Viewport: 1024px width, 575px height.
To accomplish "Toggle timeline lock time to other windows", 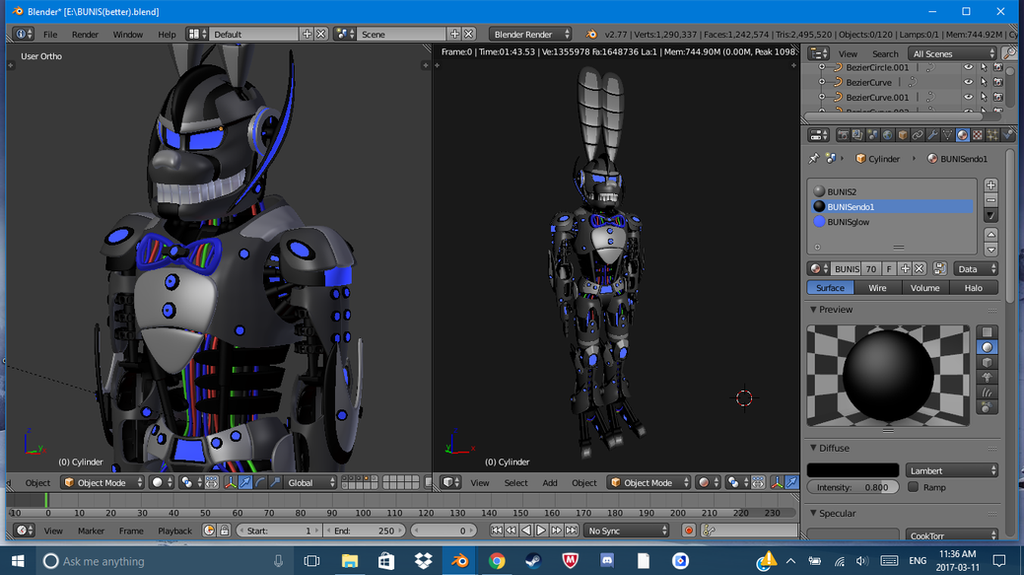I will (x=224, y=531).
